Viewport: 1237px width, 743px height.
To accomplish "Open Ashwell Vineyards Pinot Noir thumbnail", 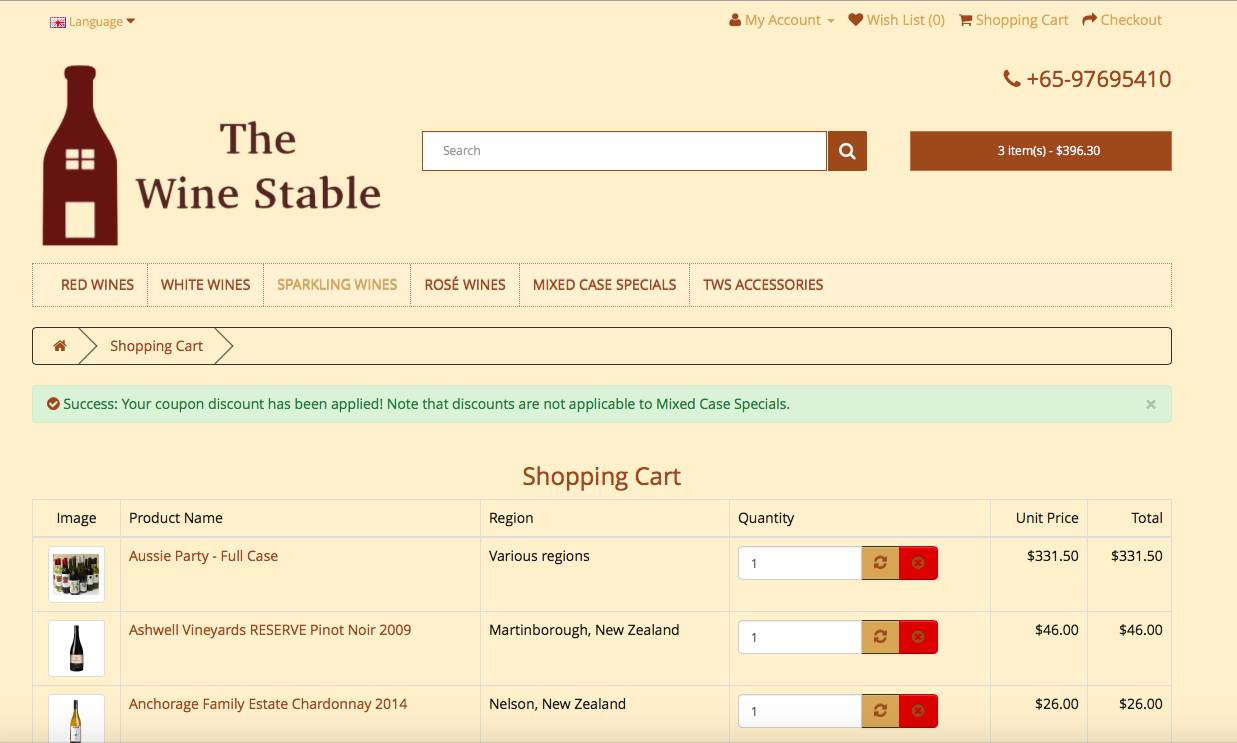I will (x=76, y=648).
